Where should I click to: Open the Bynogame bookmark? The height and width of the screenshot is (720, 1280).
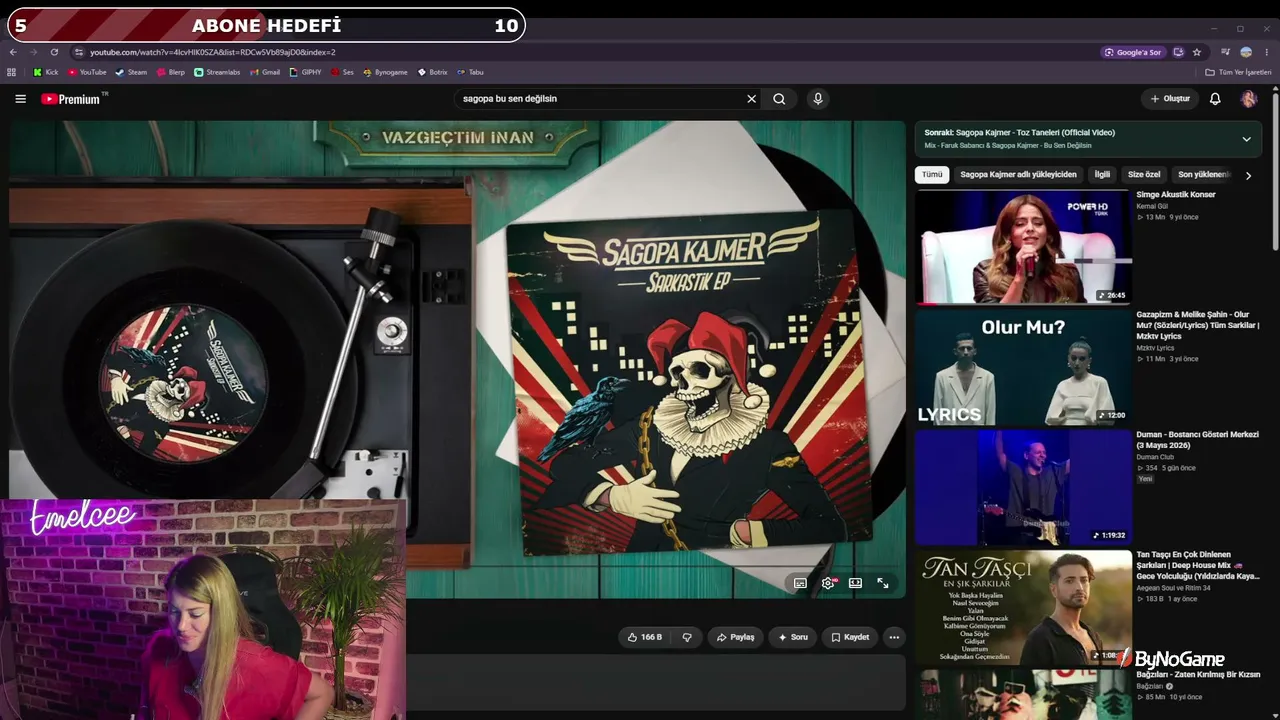385,72
